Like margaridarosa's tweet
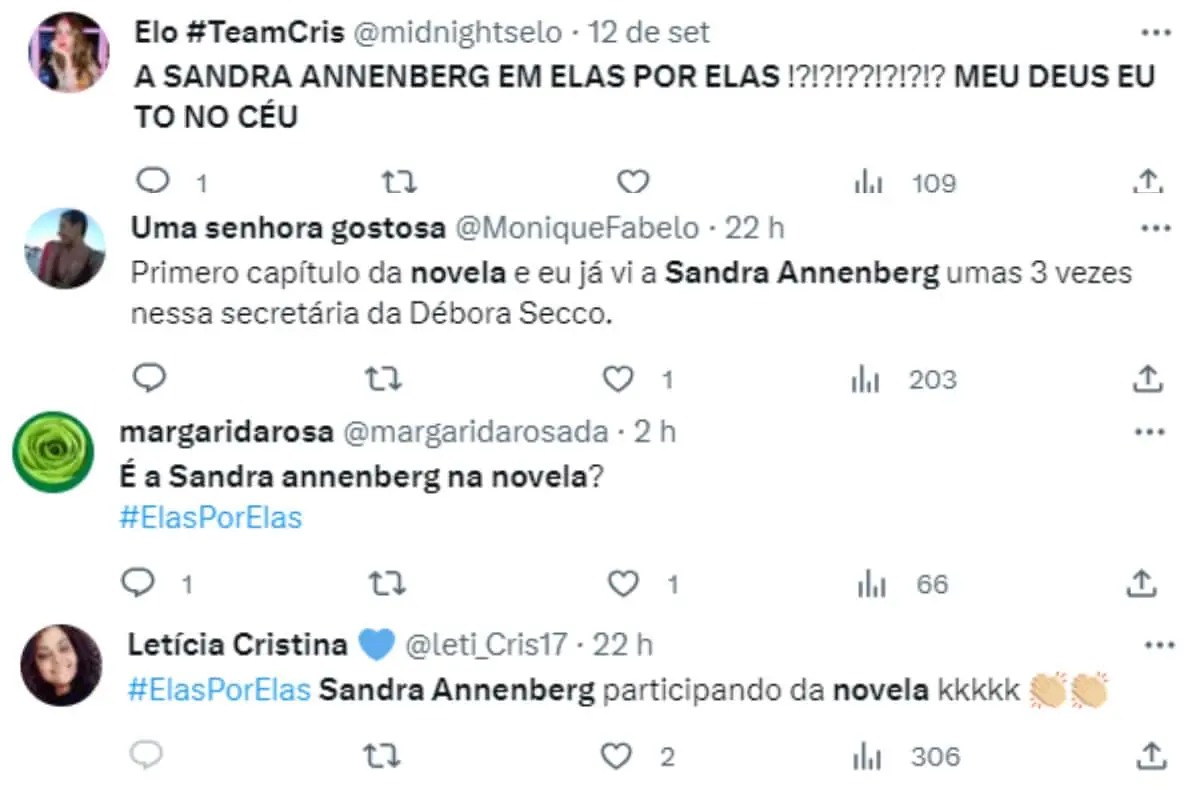The image size is (1200, 800). (623, 583)
